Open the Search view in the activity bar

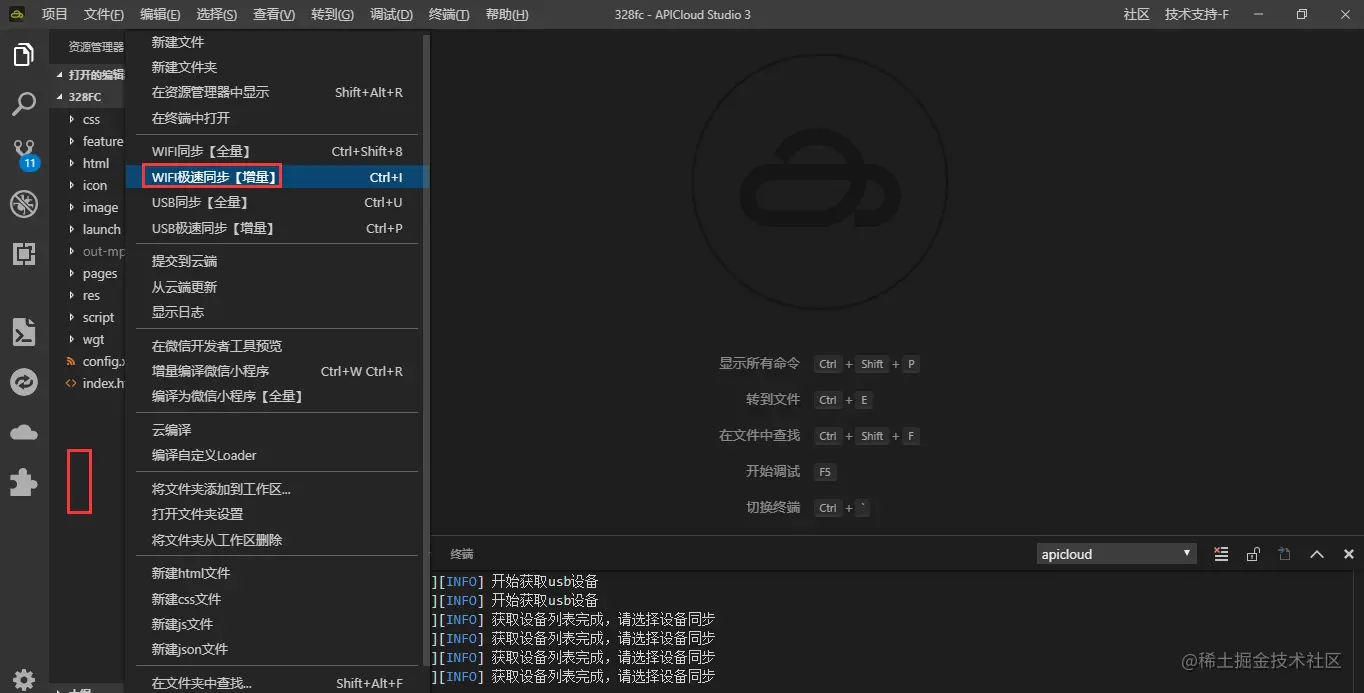coord(24,103)
